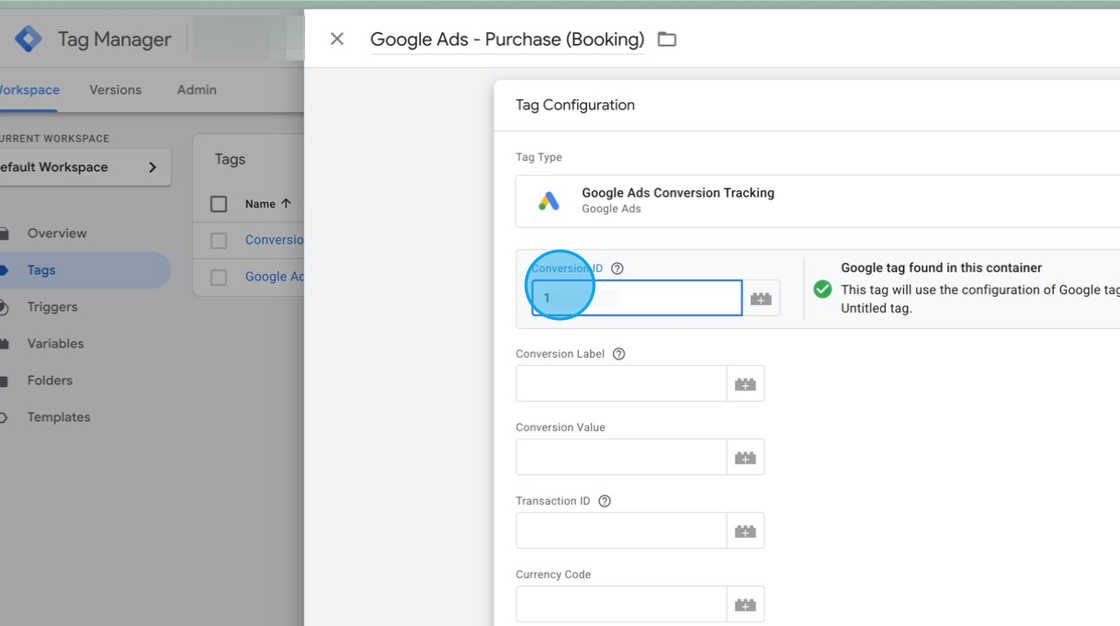This screenshot has height=626, width=1120.
Task: Open variable picker for Conversion Value
Action: coord(745,457)
